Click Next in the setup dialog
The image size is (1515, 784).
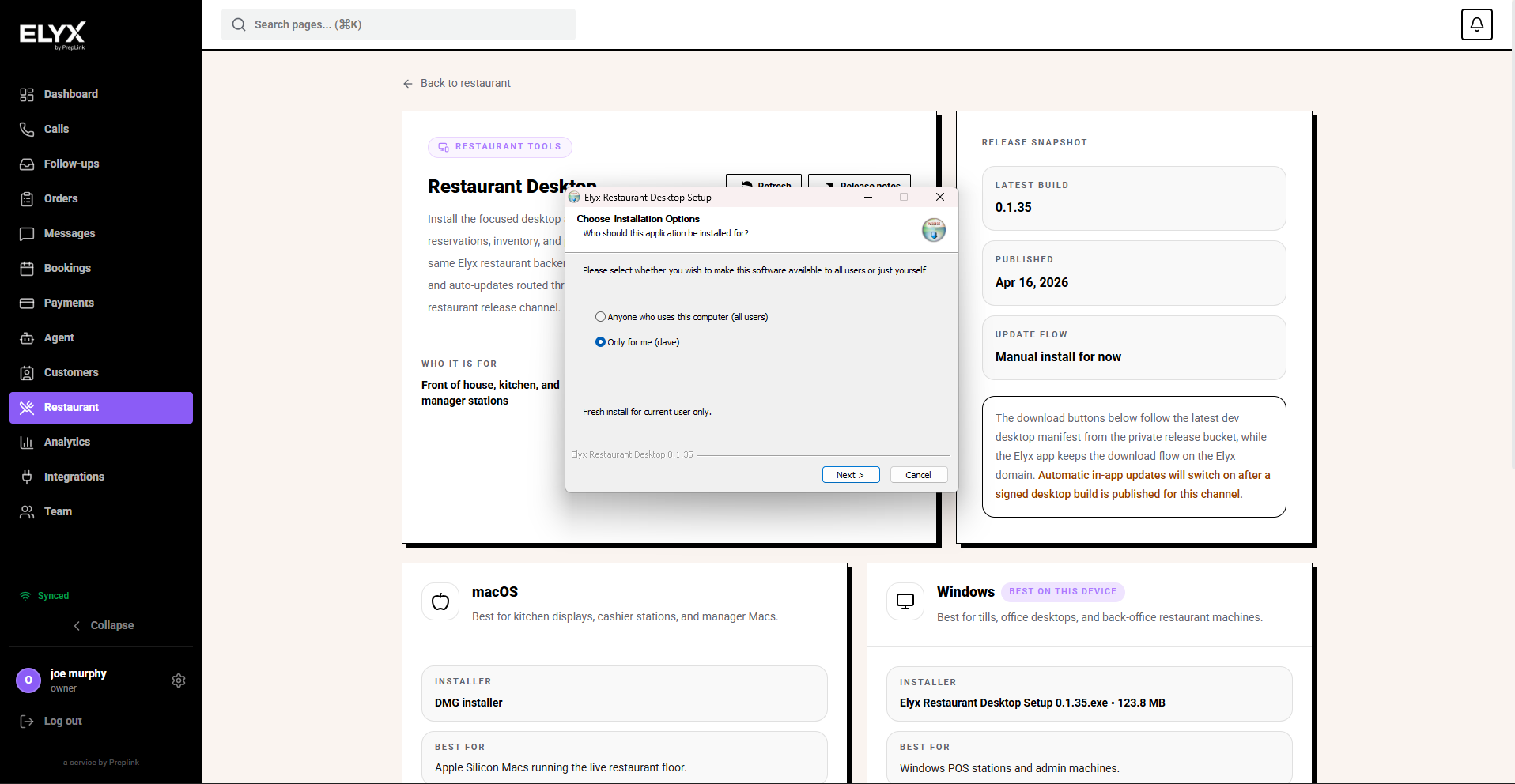(851, 475)
